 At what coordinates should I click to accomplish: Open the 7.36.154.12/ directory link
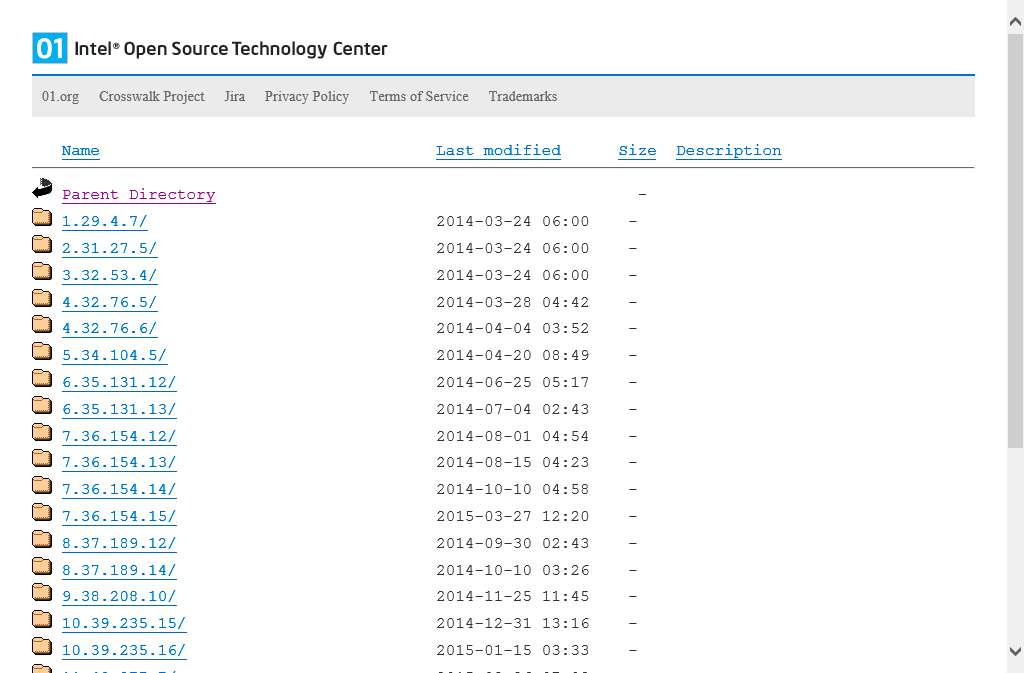click(x=119, y=437)
